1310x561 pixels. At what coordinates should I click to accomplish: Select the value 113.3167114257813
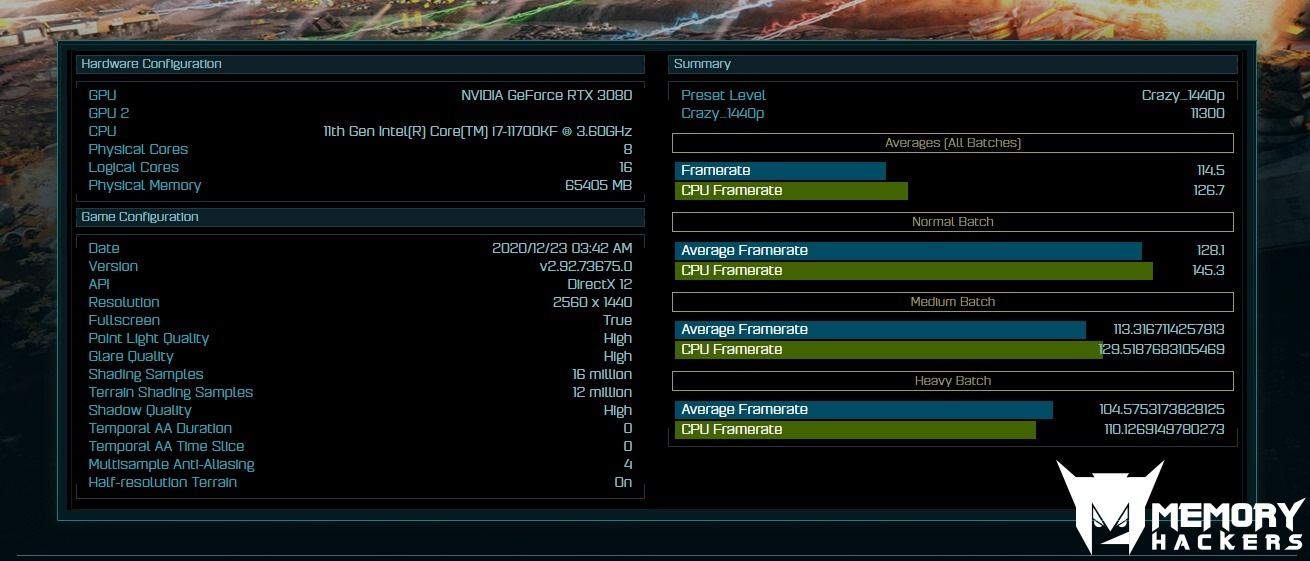point(1169,330)
